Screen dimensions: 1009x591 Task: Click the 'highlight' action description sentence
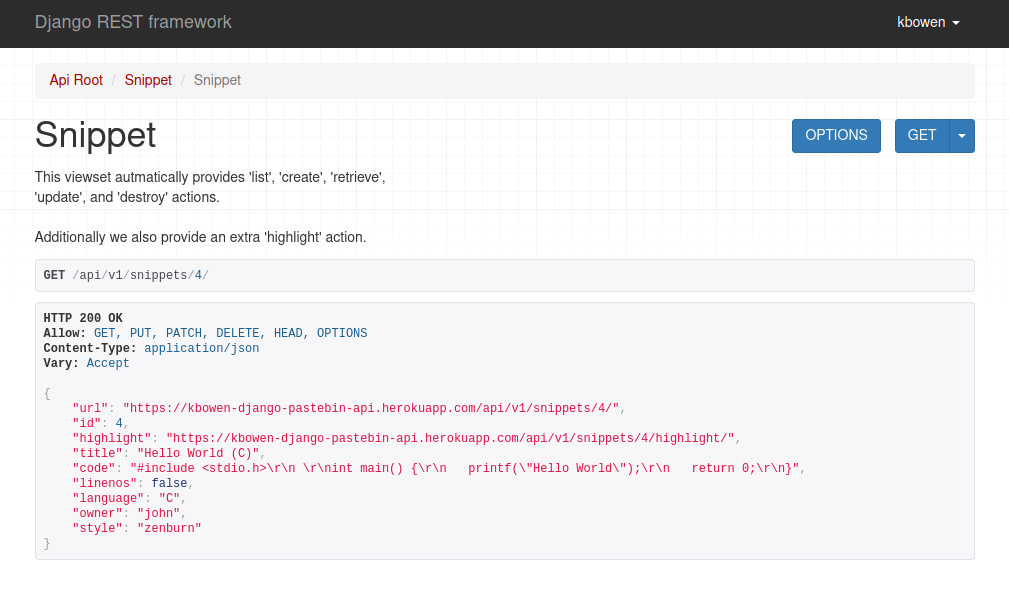200,237
